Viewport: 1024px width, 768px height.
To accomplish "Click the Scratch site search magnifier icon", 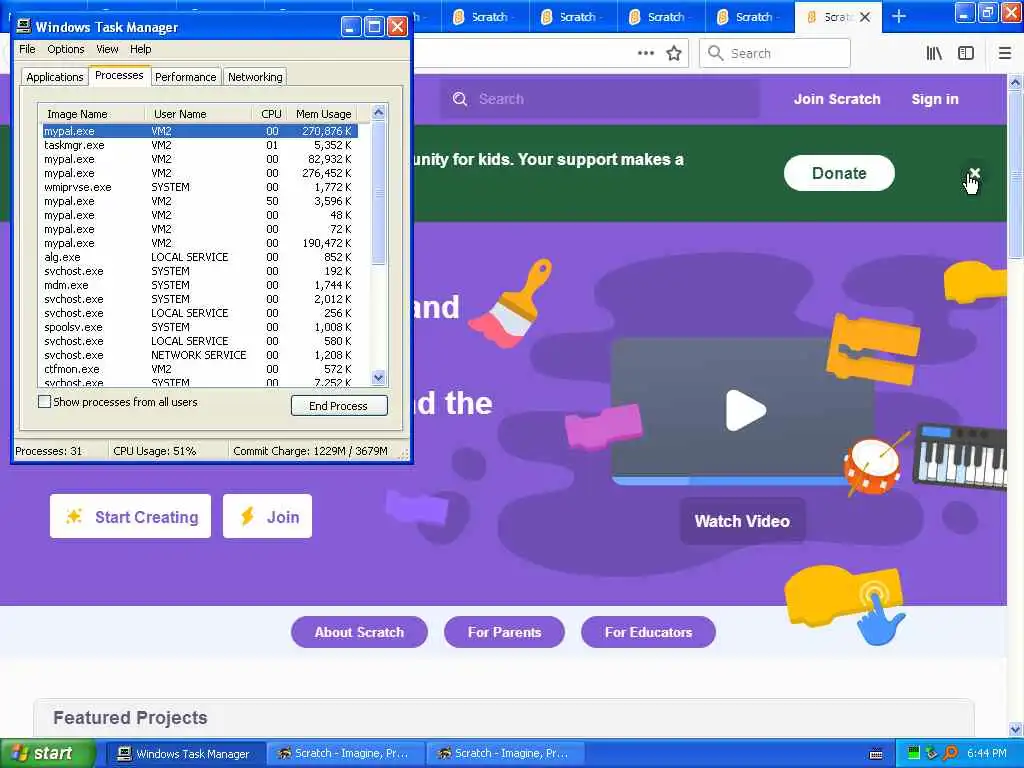I will pos(460,99).
